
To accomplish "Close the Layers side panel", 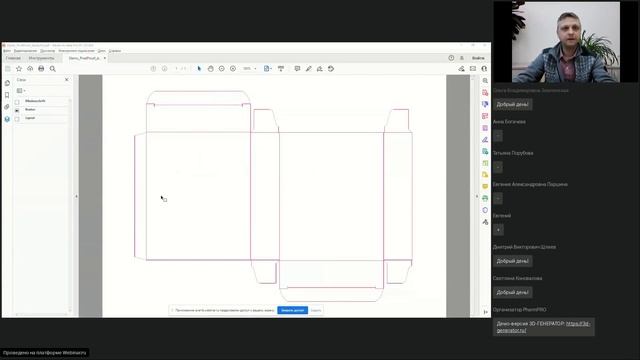I will point(67,80).
